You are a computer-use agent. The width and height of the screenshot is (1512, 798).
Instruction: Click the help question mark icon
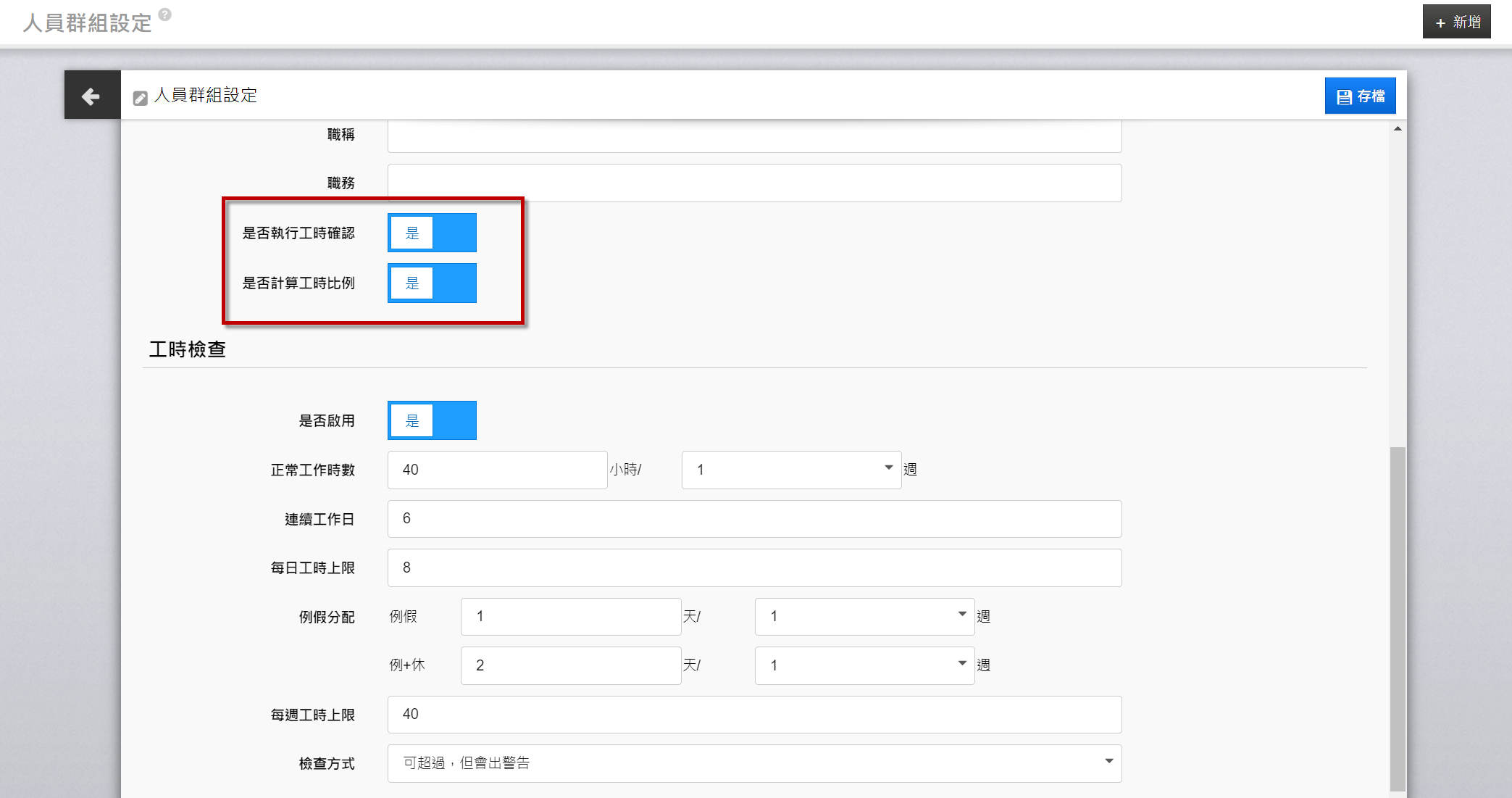[x=165, y=14]
